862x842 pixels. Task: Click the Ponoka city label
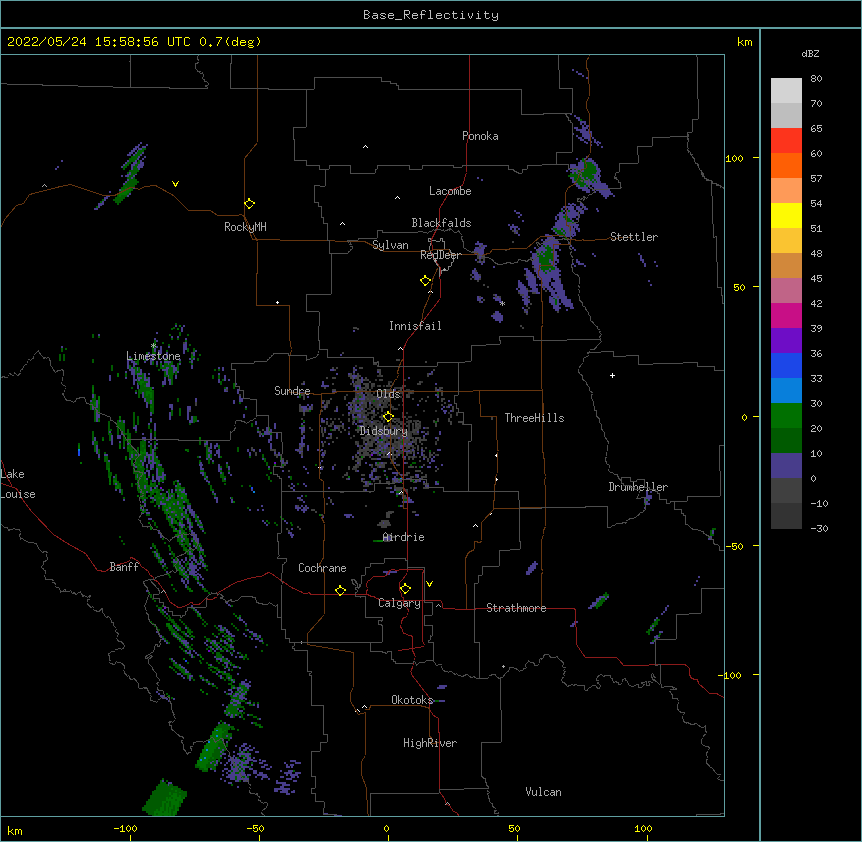[x=480, y=136]
